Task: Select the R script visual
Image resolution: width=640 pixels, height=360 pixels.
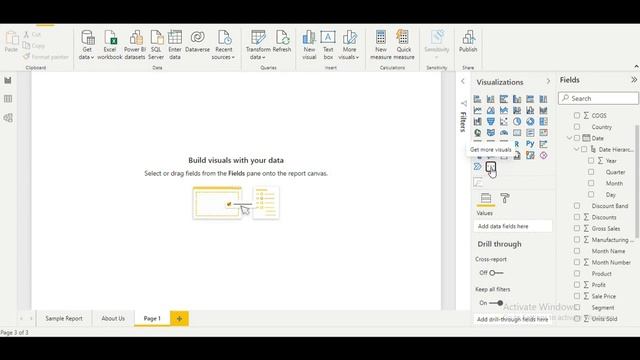Action: tap(517, 144)
